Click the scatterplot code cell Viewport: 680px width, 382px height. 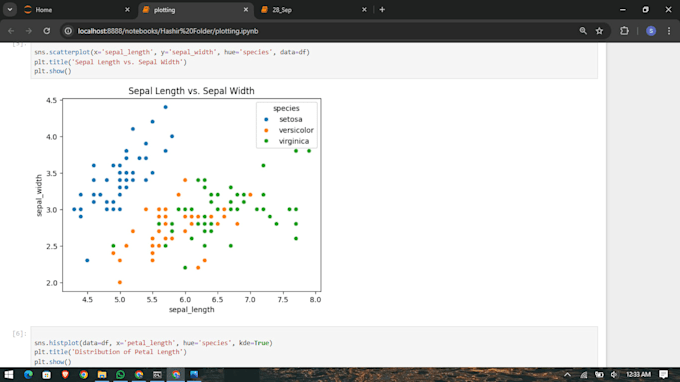(314, 61)
